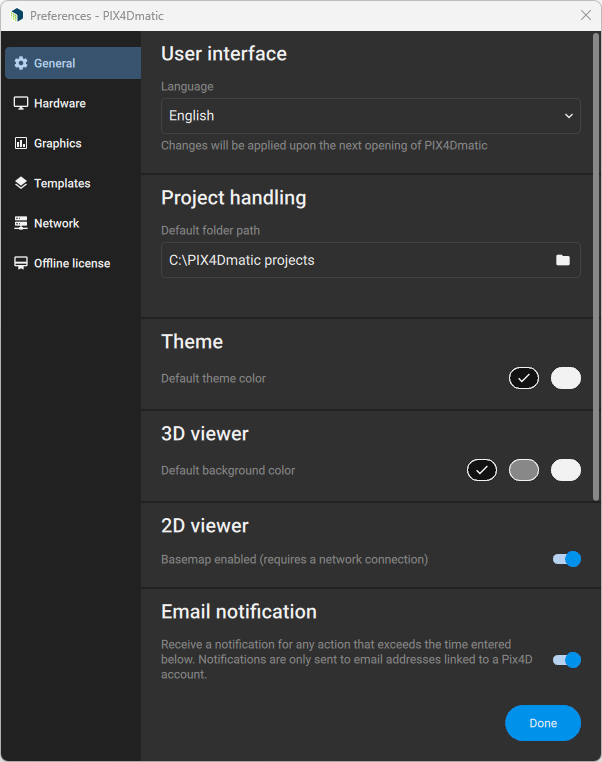Open the Hardware preferences tab
The width and height of the screenshot is (602, 762).
[73, 103]
